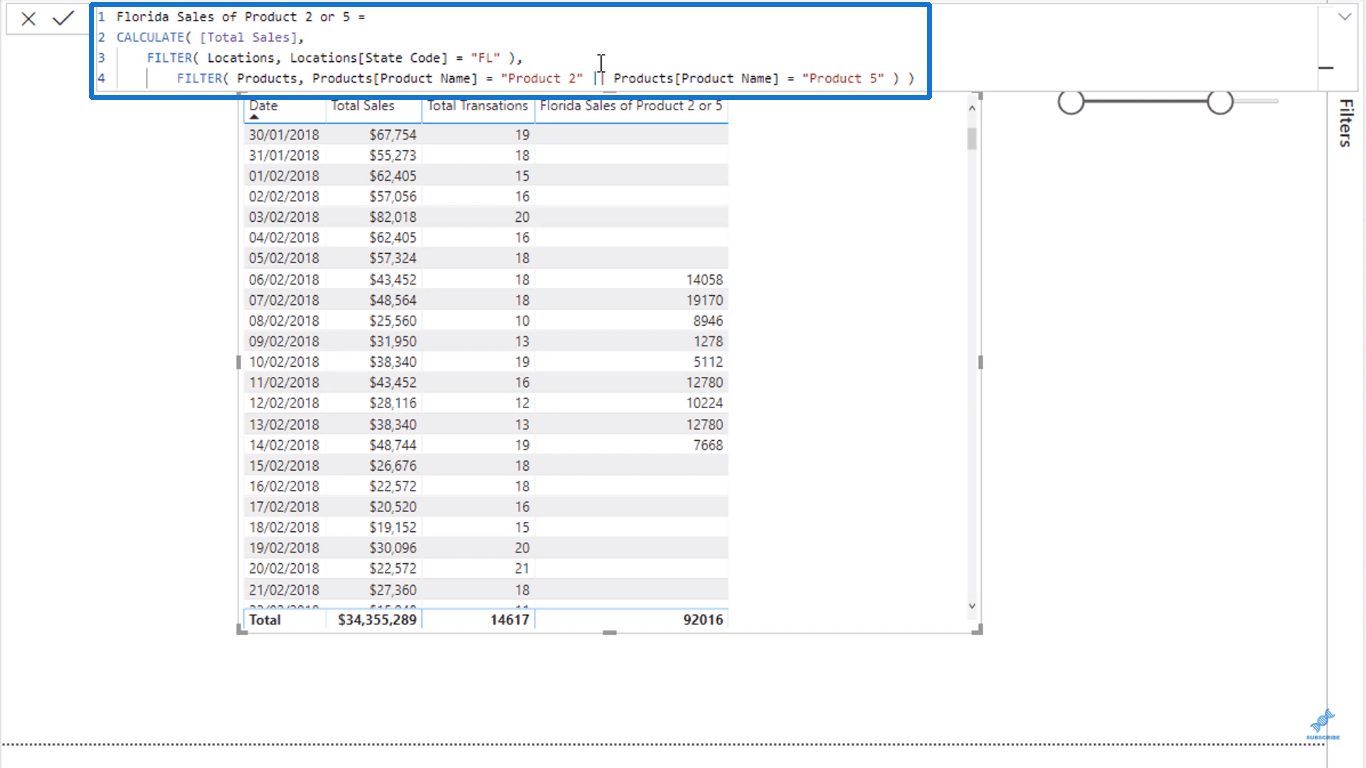
Task: Click the $30,096 Total Sales value
Action: 392,548
